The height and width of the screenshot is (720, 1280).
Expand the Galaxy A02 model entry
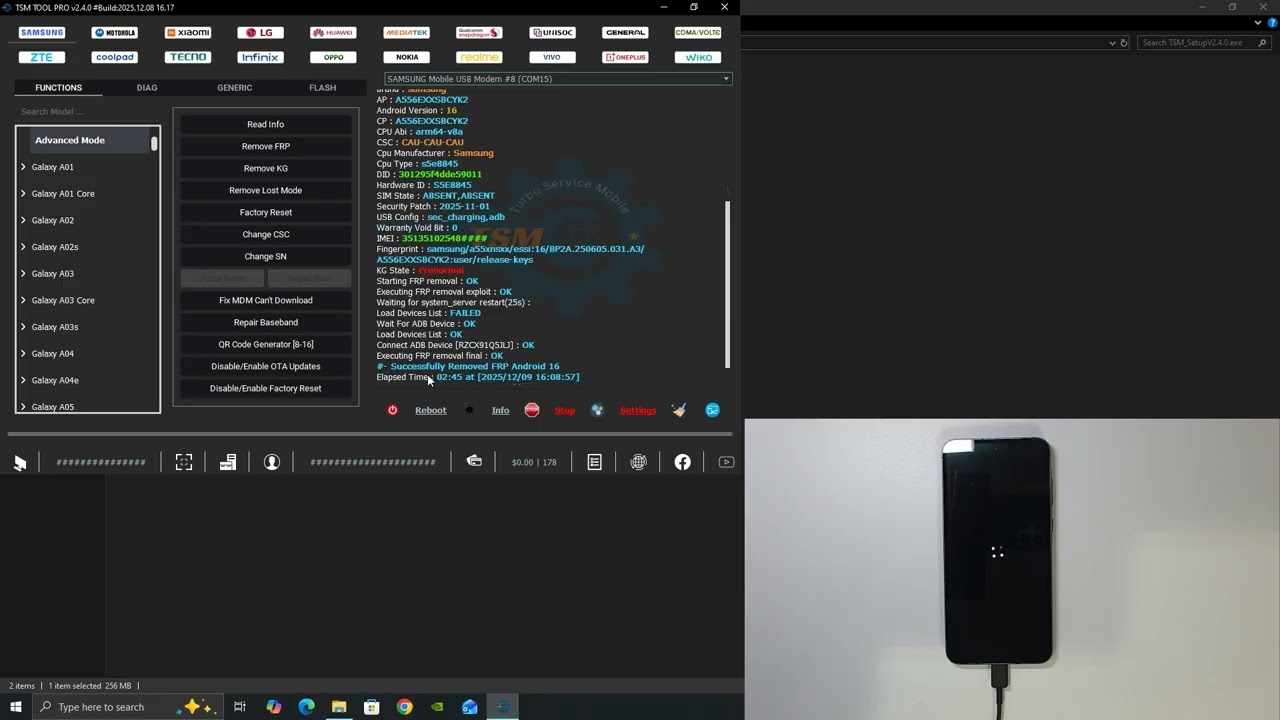pyautogui.click(x=23, y=220)
